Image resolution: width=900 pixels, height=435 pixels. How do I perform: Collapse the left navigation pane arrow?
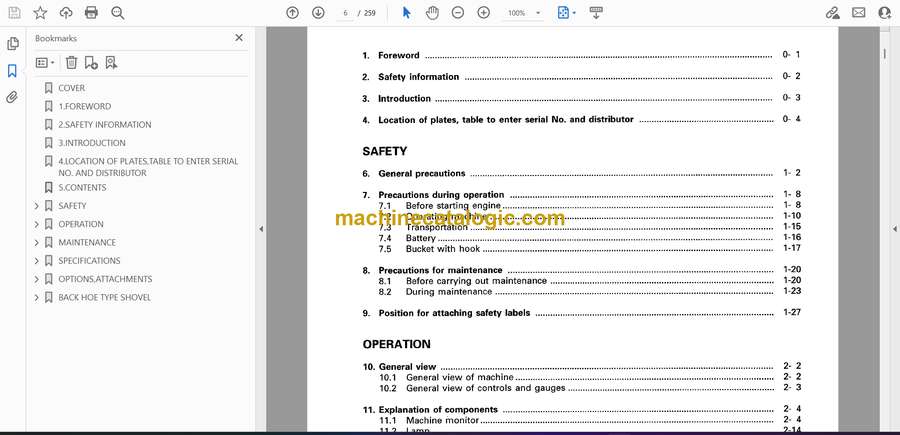tap(261, 229)
